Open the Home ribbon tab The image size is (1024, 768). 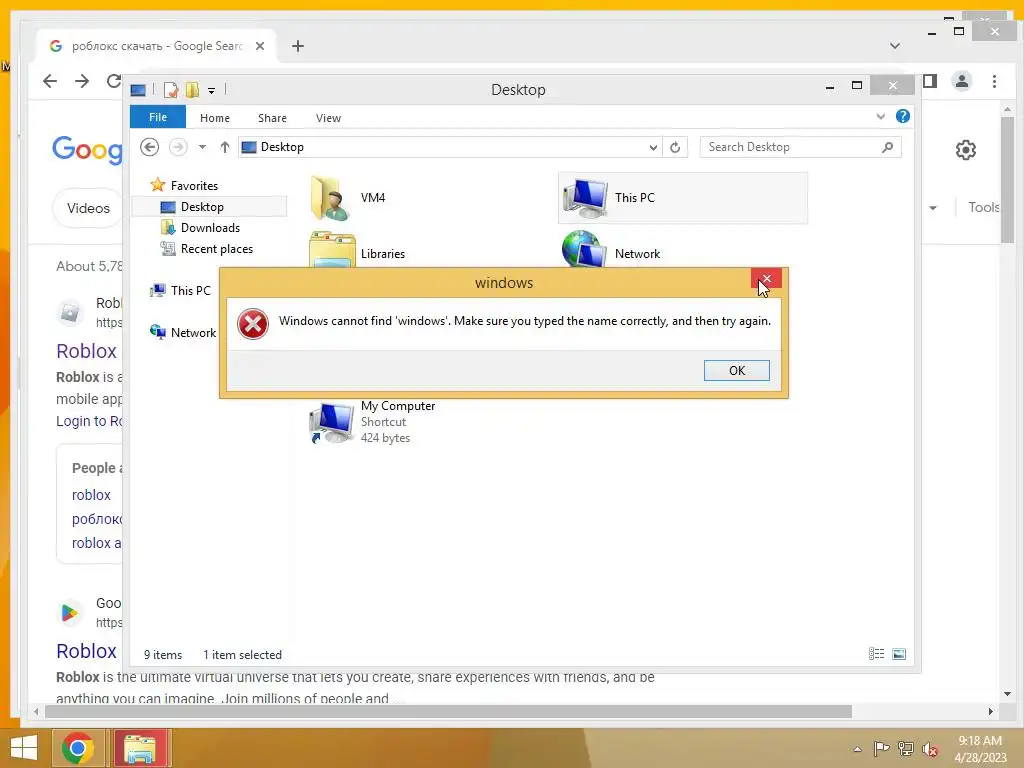tap(215, 118)
